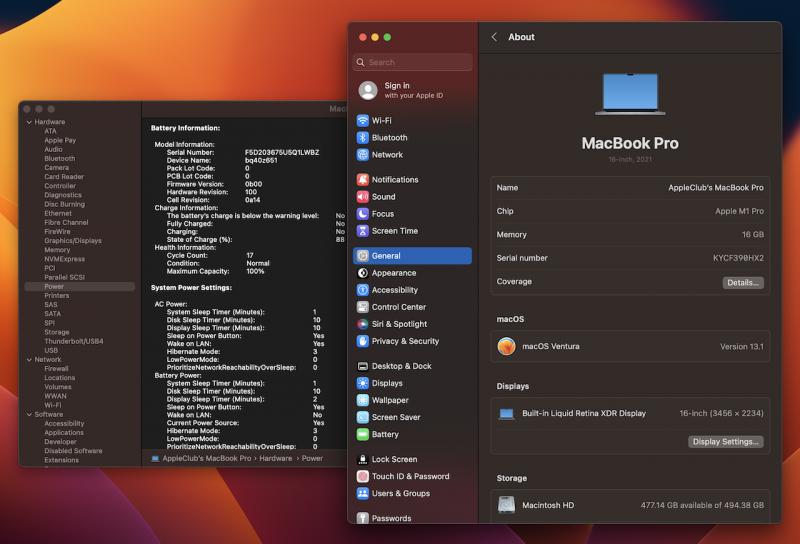Screen dimensions: 800x544
Task: Click the Battery icon in Settings sidebar
Action: coord(362,434)
